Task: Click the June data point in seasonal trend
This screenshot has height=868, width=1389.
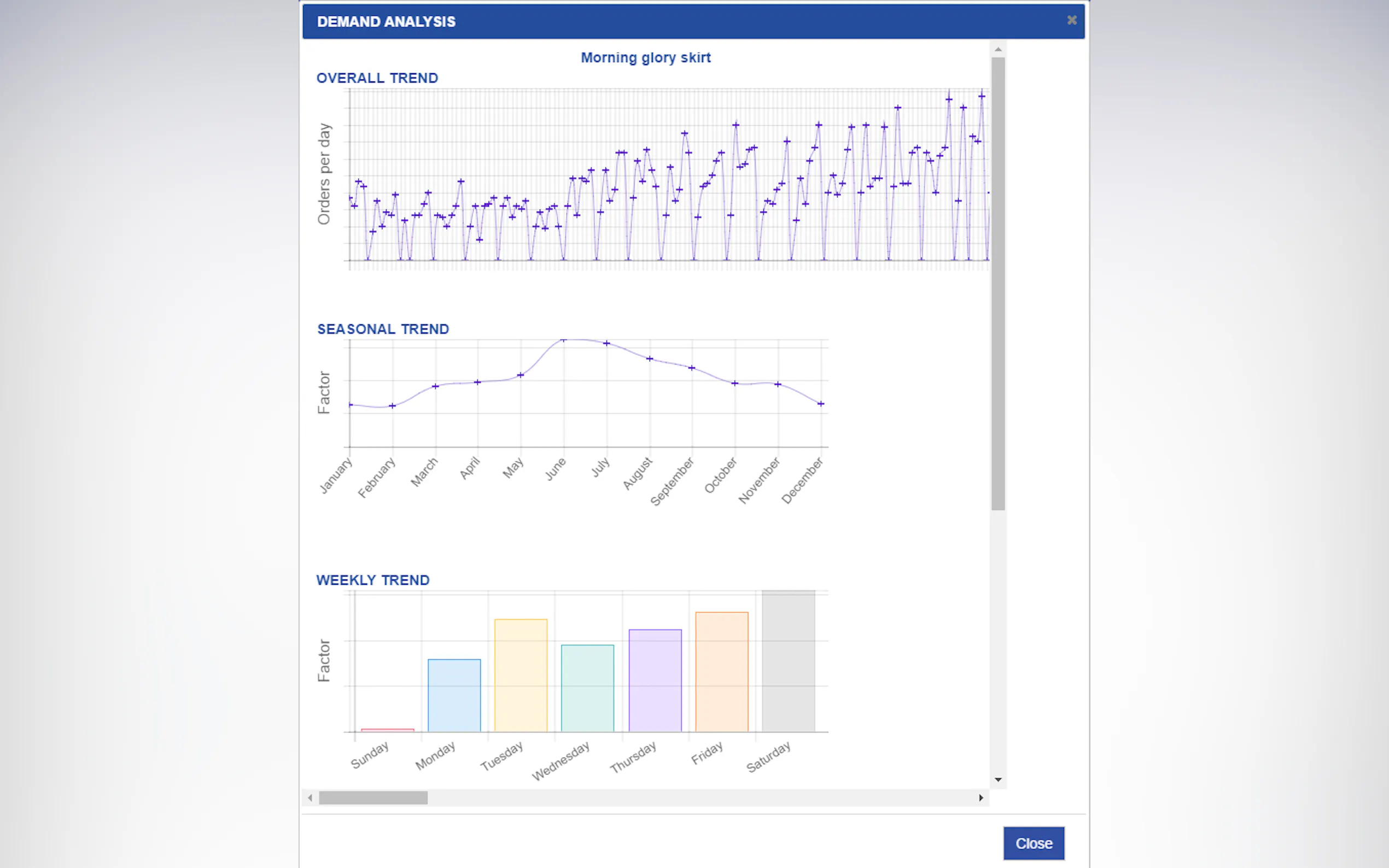Action: pyautogui.click(x=563, y=340)
